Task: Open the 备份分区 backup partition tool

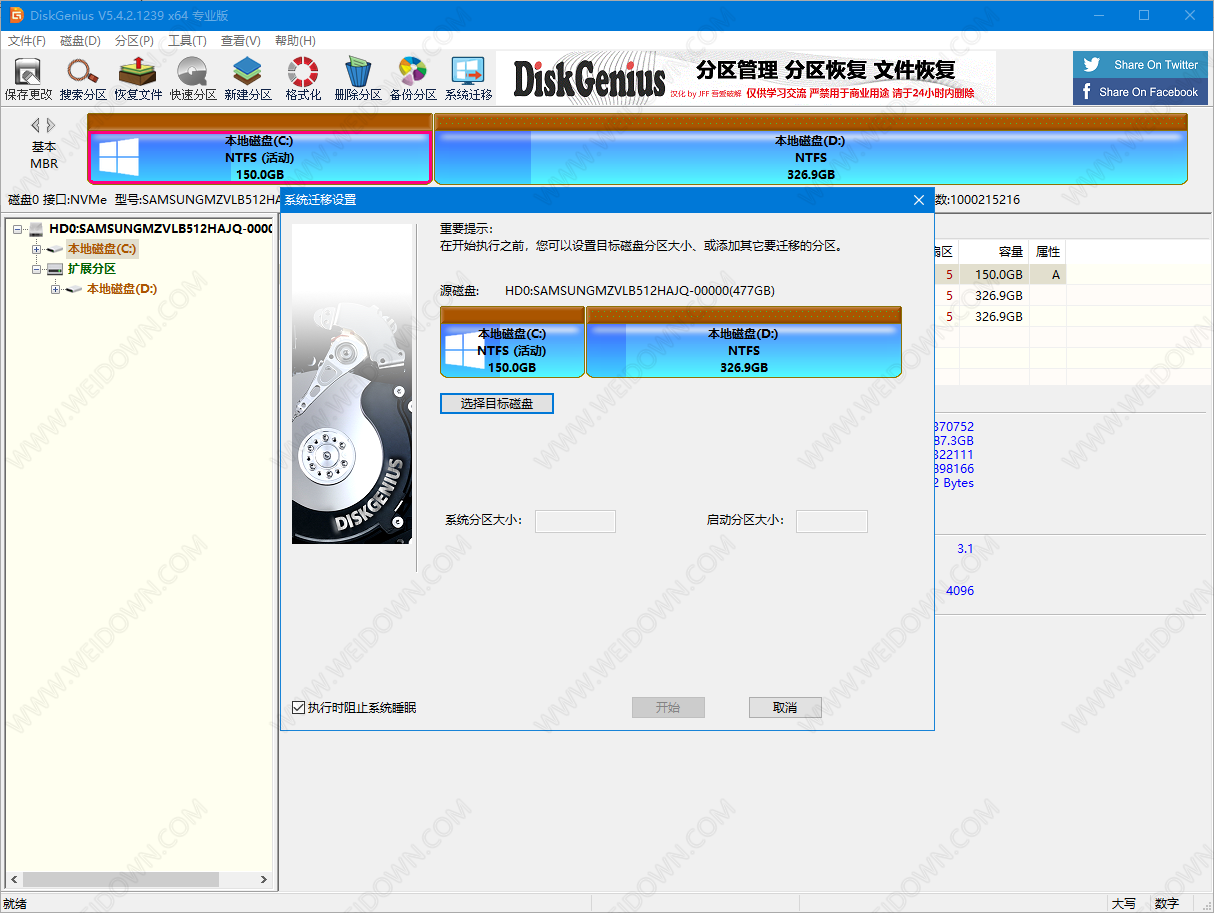Action: point(413,79)
